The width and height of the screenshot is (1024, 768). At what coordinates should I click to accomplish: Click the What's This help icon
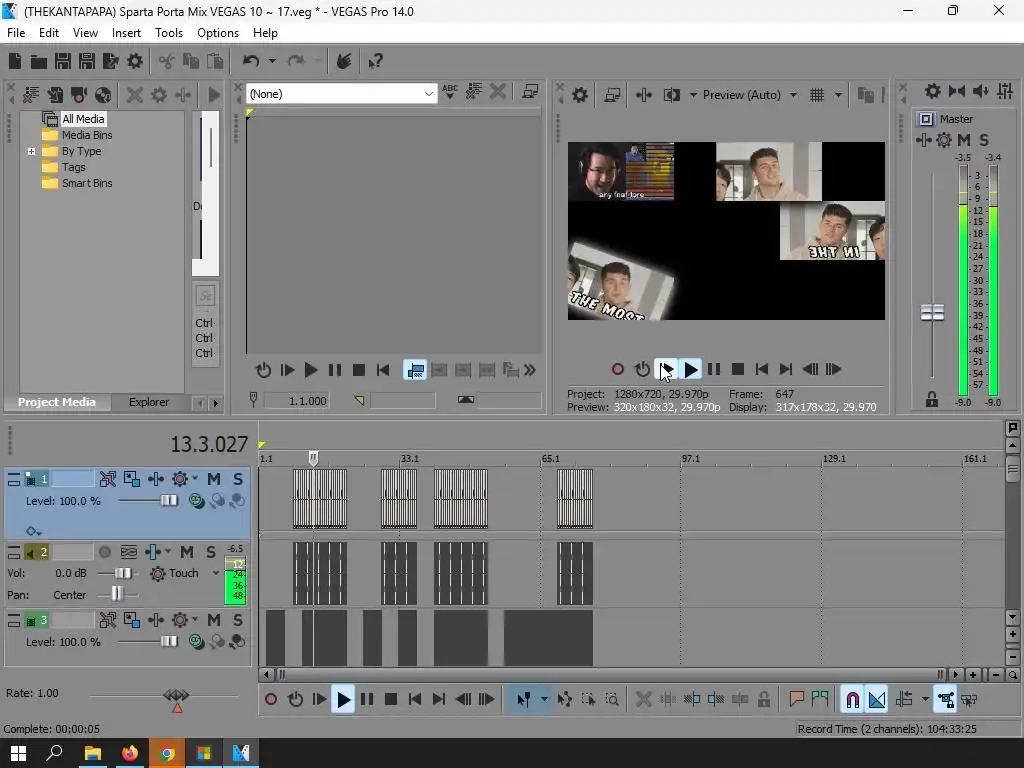pos(375,61)
